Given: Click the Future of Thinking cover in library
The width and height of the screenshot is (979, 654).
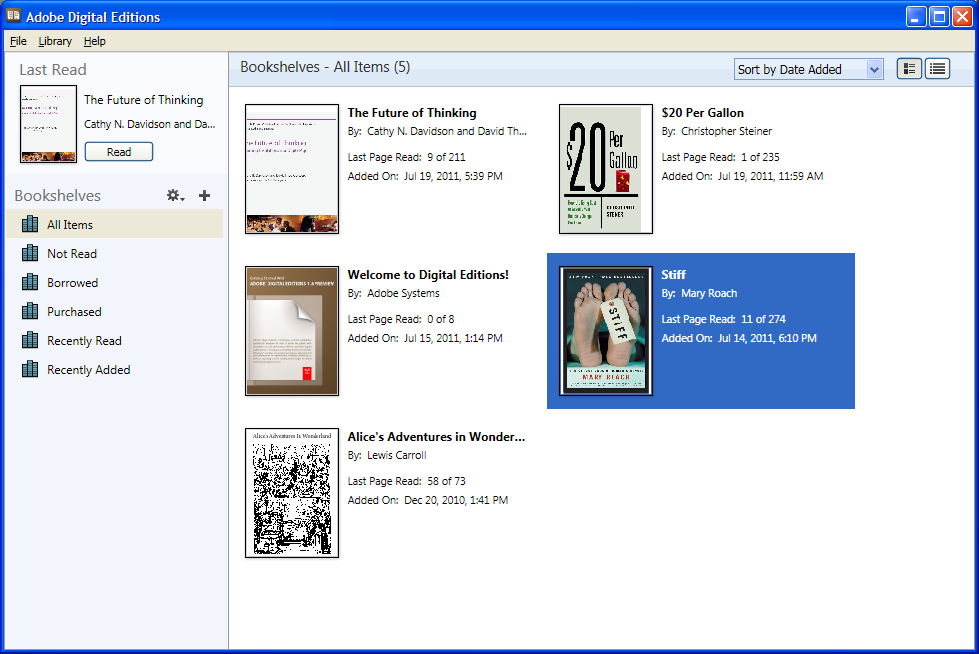Looking at the screenshot, I should (292, 169).
